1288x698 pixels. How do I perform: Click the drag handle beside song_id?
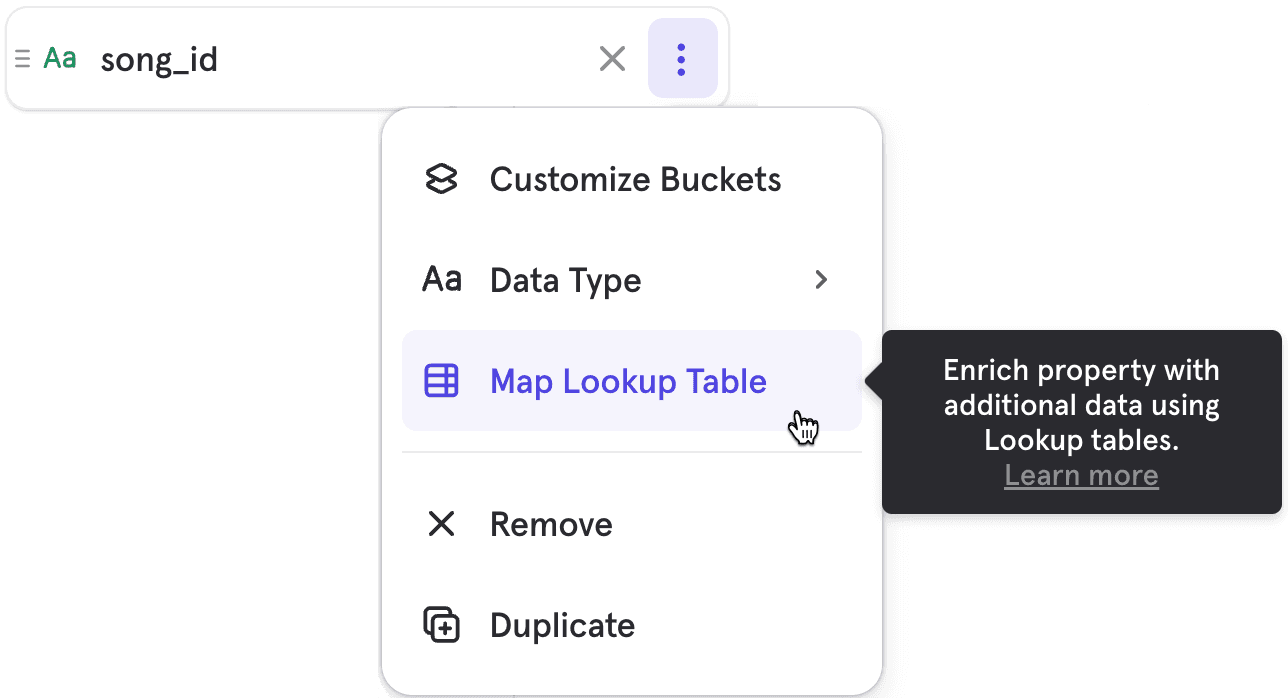pos(22,58)
